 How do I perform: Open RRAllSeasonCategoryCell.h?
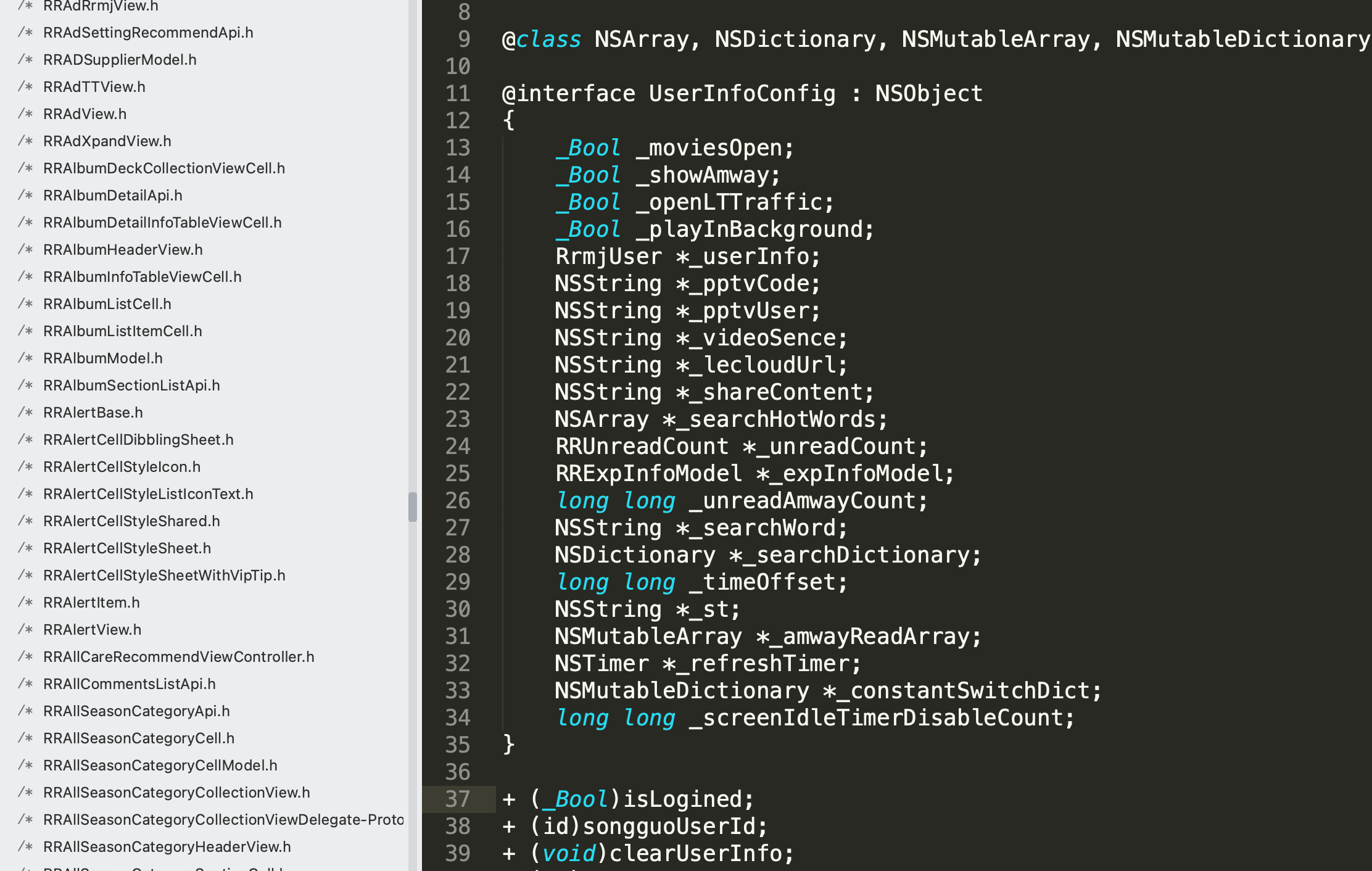139,738
